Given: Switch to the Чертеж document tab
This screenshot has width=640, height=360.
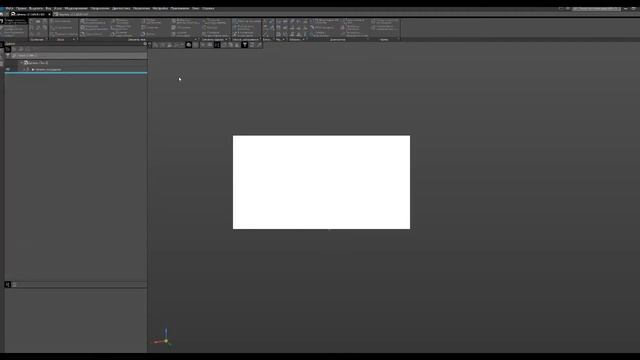Looking at the screenshot, I should tap(73, 14).
